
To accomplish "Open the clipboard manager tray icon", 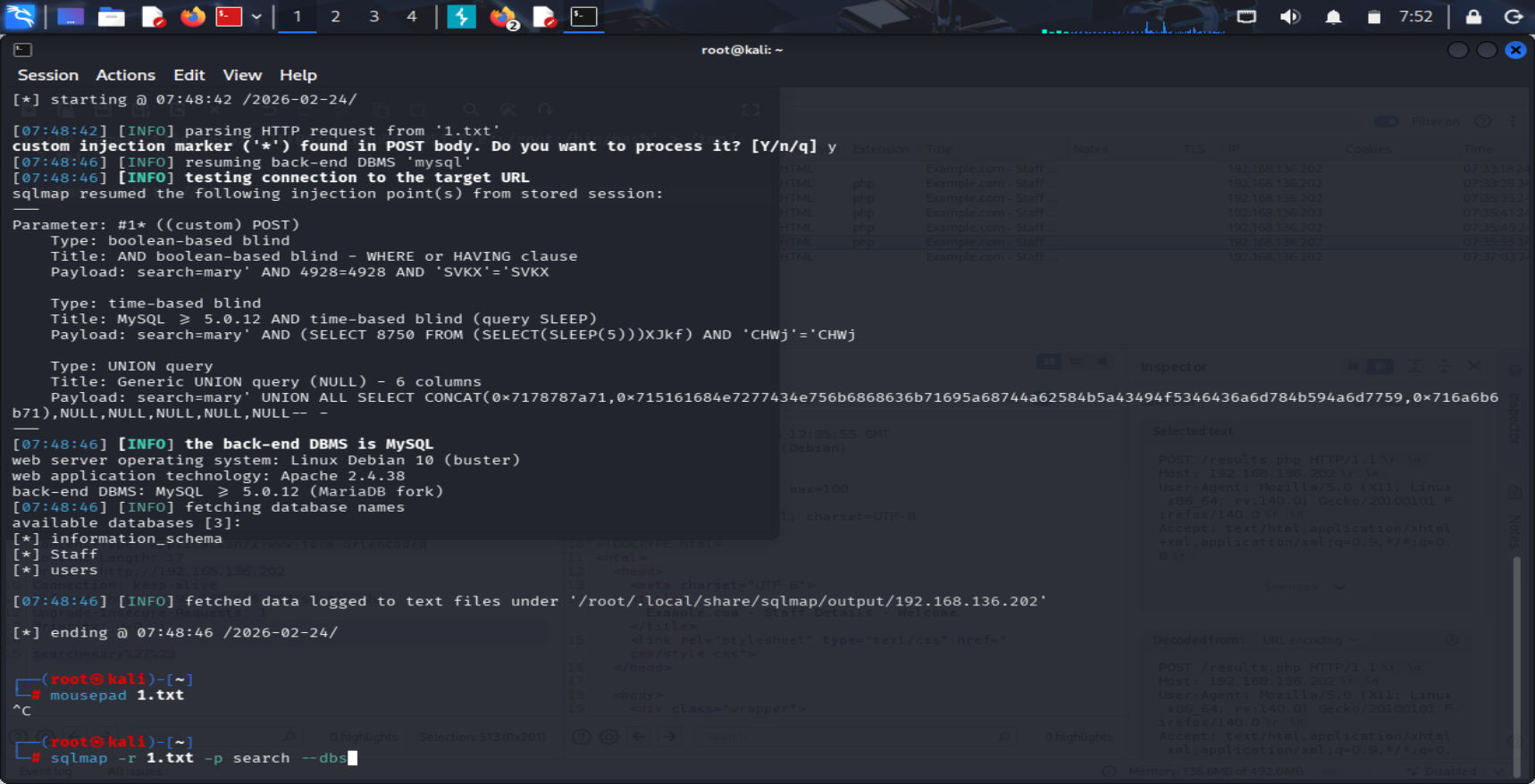I will pos(1374,16).
